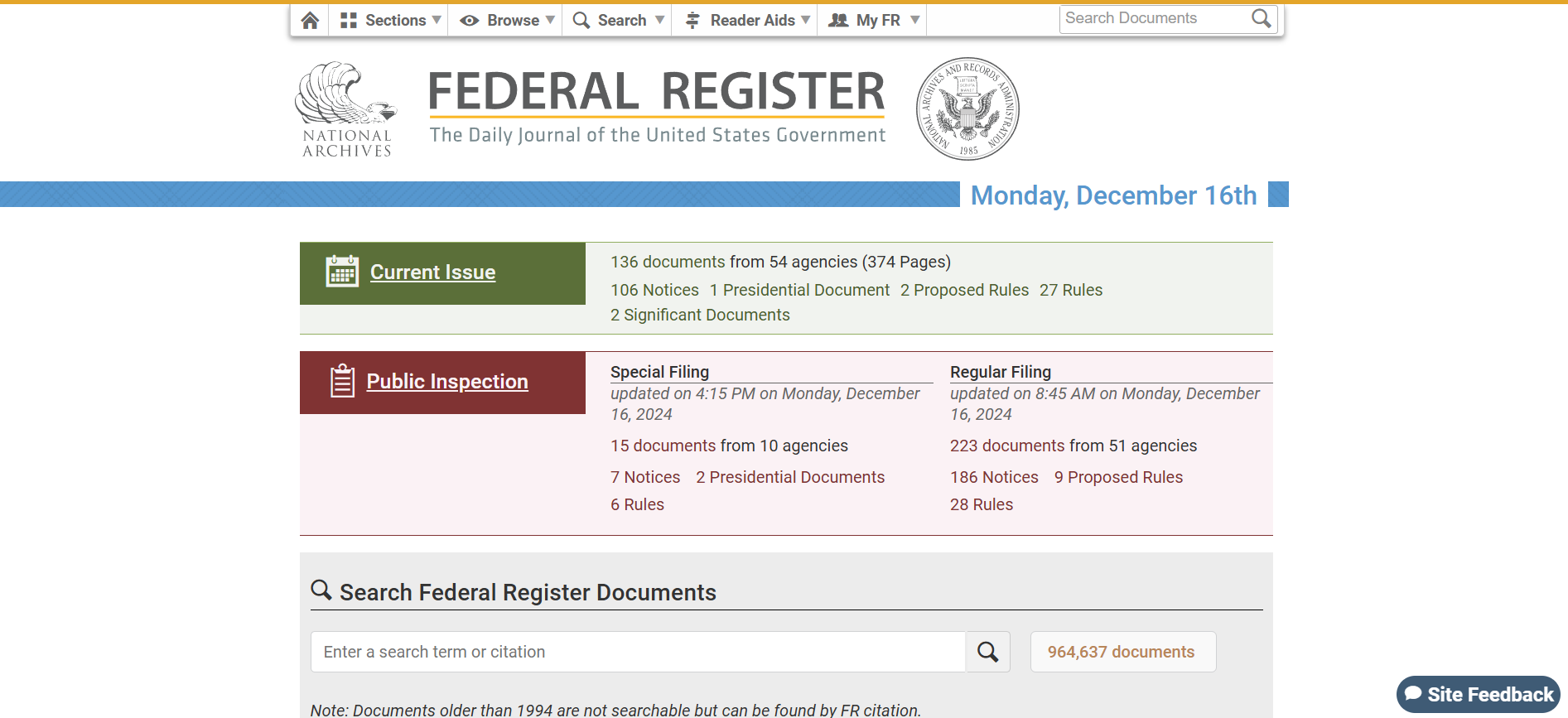Expand the Browse dropdown menu
The height and width of the screenshot is (718, 1568).
[x=505, y=21]
